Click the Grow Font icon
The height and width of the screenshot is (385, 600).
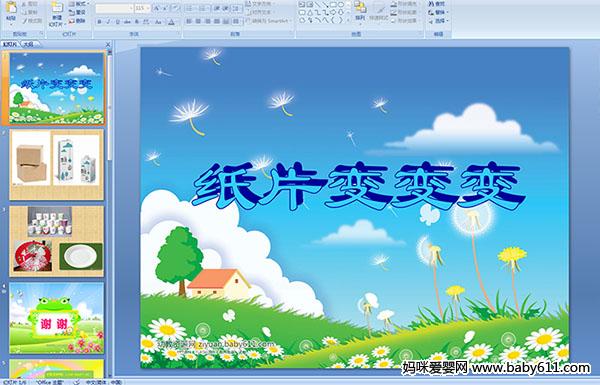tap(156, 8)
